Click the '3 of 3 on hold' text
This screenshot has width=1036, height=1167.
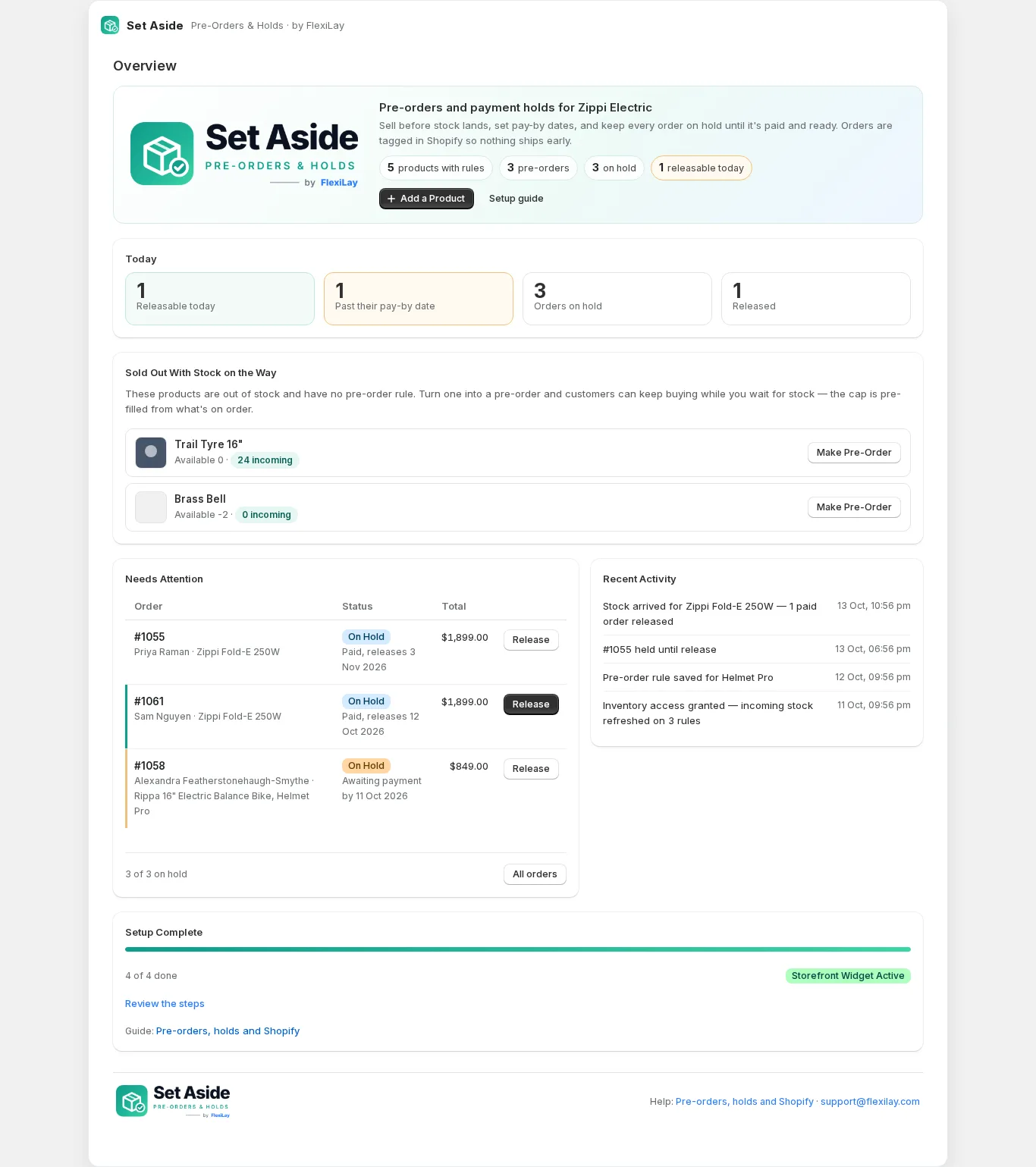156,874
